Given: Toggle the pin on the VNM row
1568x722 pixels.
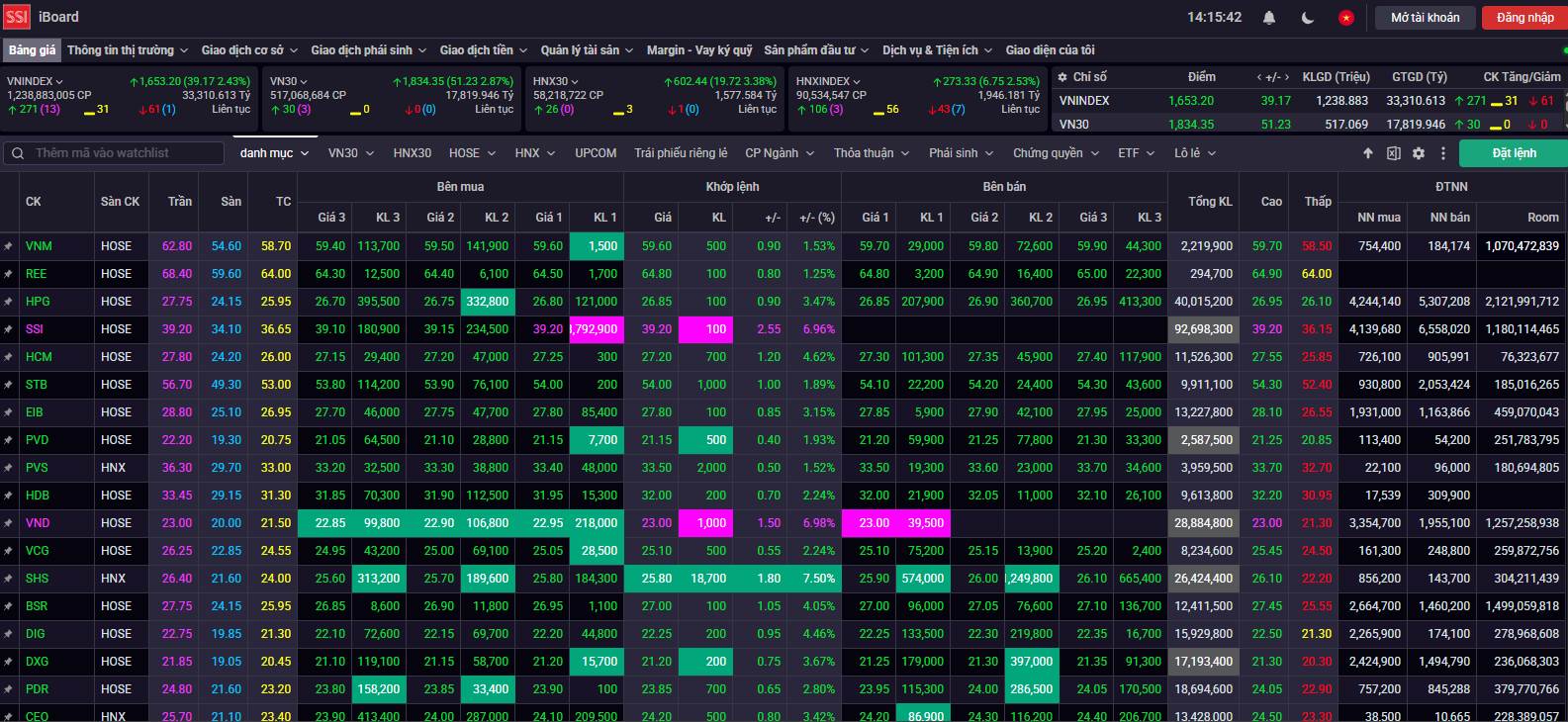Looking at the screenshot, I should click(9, 246).
